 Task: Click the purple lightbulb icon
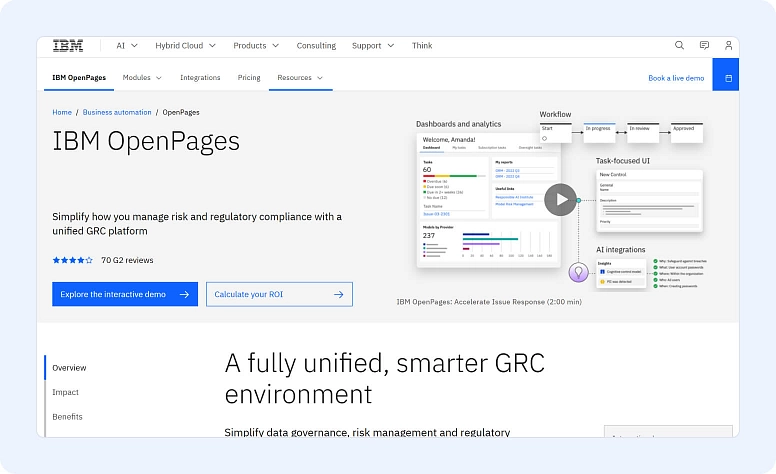pos(578,272)
